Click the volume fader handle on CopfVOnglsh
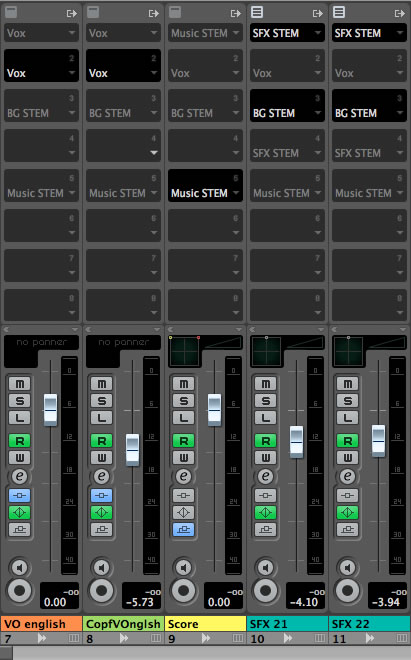Image resolution: width=411 pixels, height=660 pixels. point(132,450)
